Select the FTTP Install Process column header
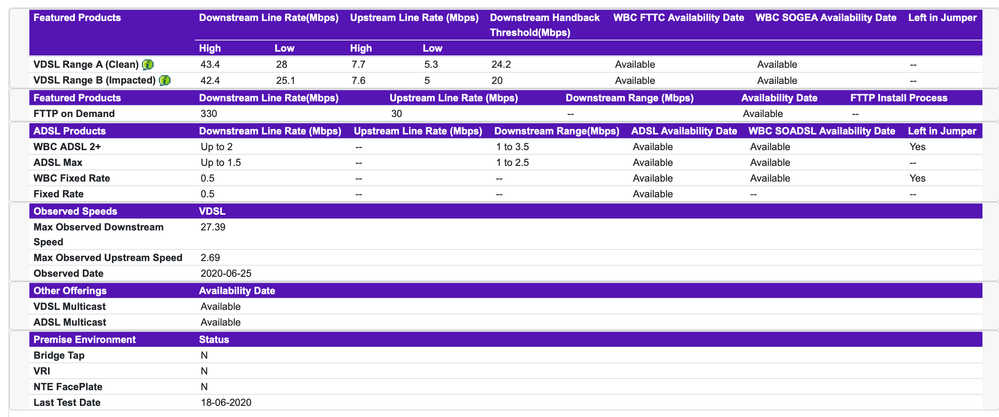Viewport: 999px width, 417px height. click(898, 98)
